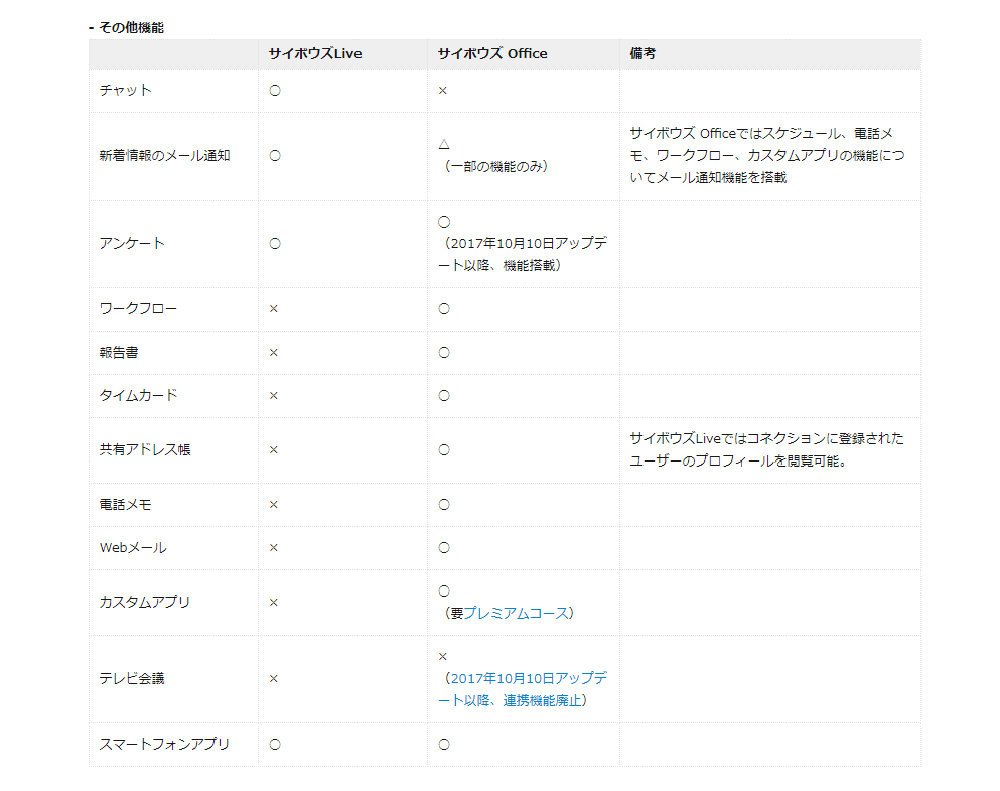Click the × mark in 電話メモ Live cell
1000x791 pixels.
(274, 505)
